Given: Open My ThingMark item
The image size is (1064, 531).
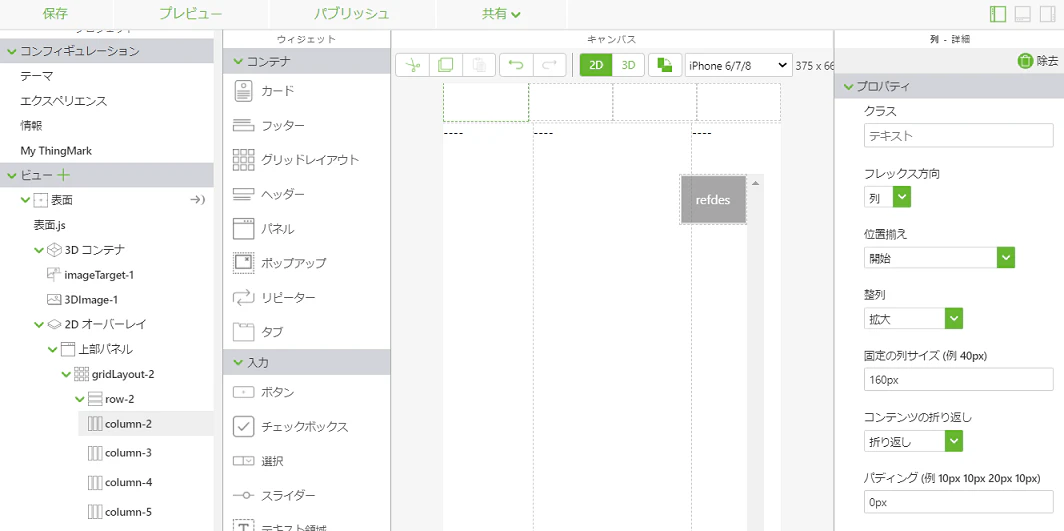Looking at the screenshot, I should coord(56,151).
